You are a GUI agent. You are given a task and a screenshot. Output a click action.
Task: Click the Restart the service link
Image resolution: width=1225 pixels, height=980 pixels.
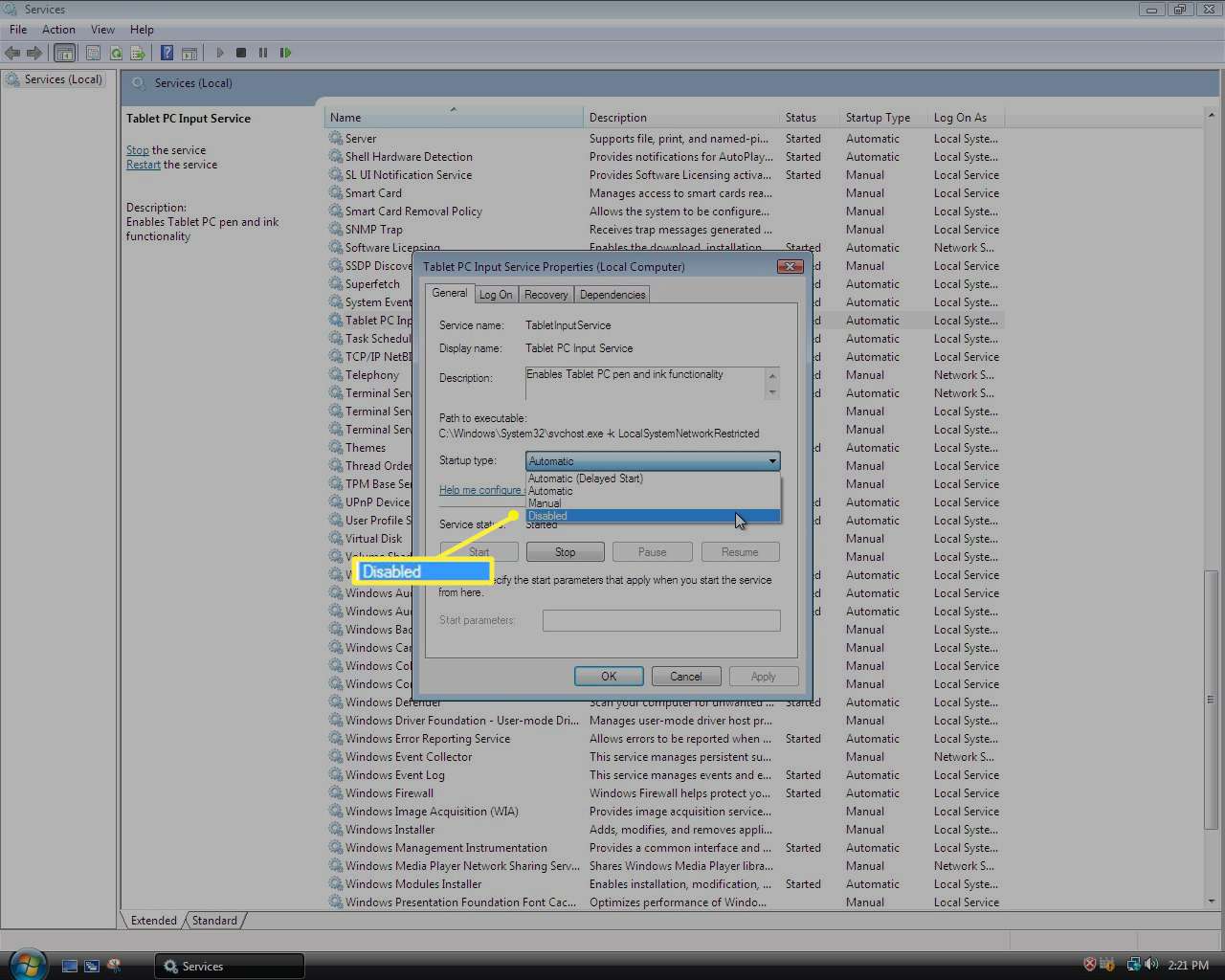click(x=144, y=165)
